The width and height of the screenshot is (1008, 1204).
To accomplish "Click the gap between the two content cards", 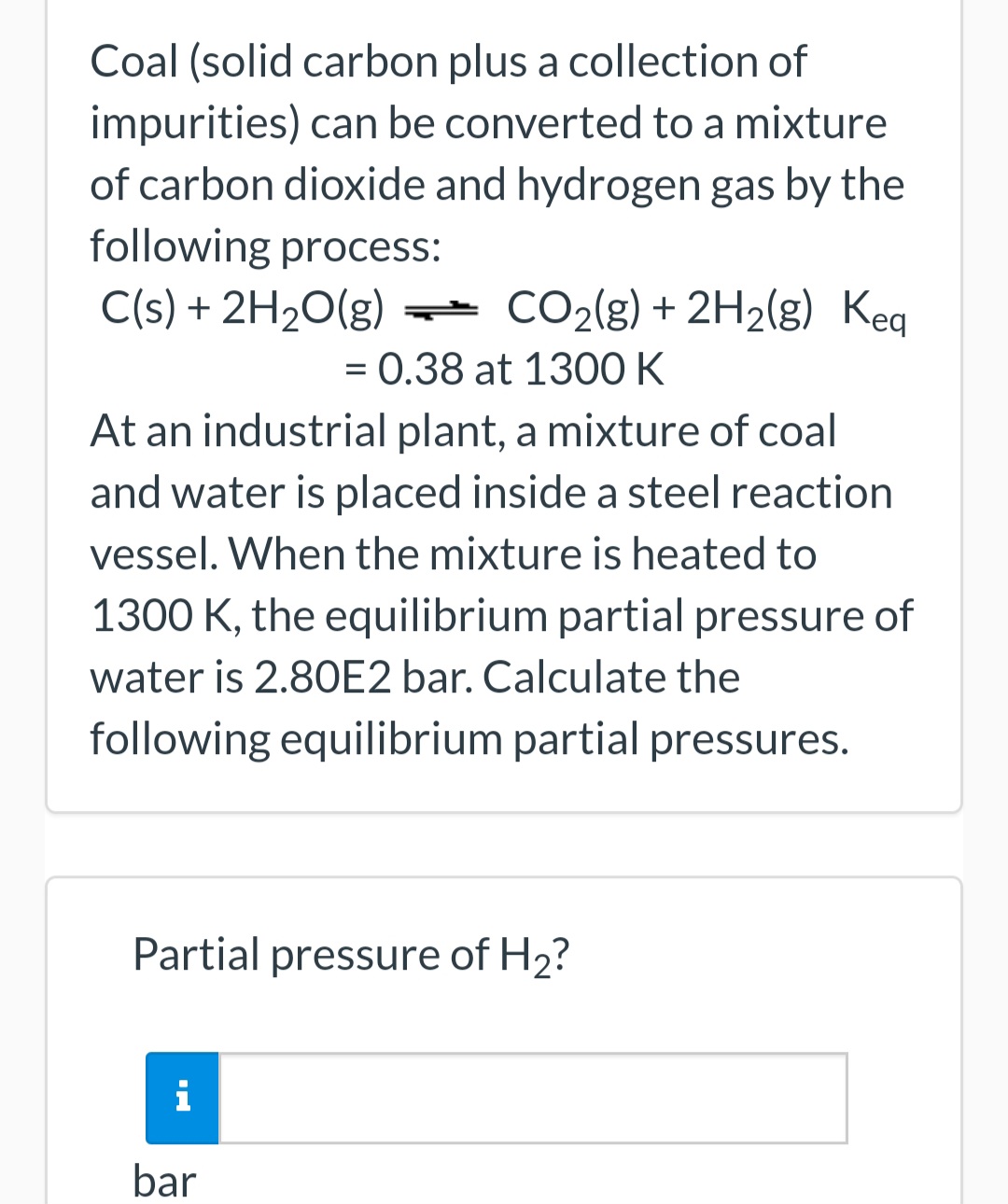I will [504, 842].
